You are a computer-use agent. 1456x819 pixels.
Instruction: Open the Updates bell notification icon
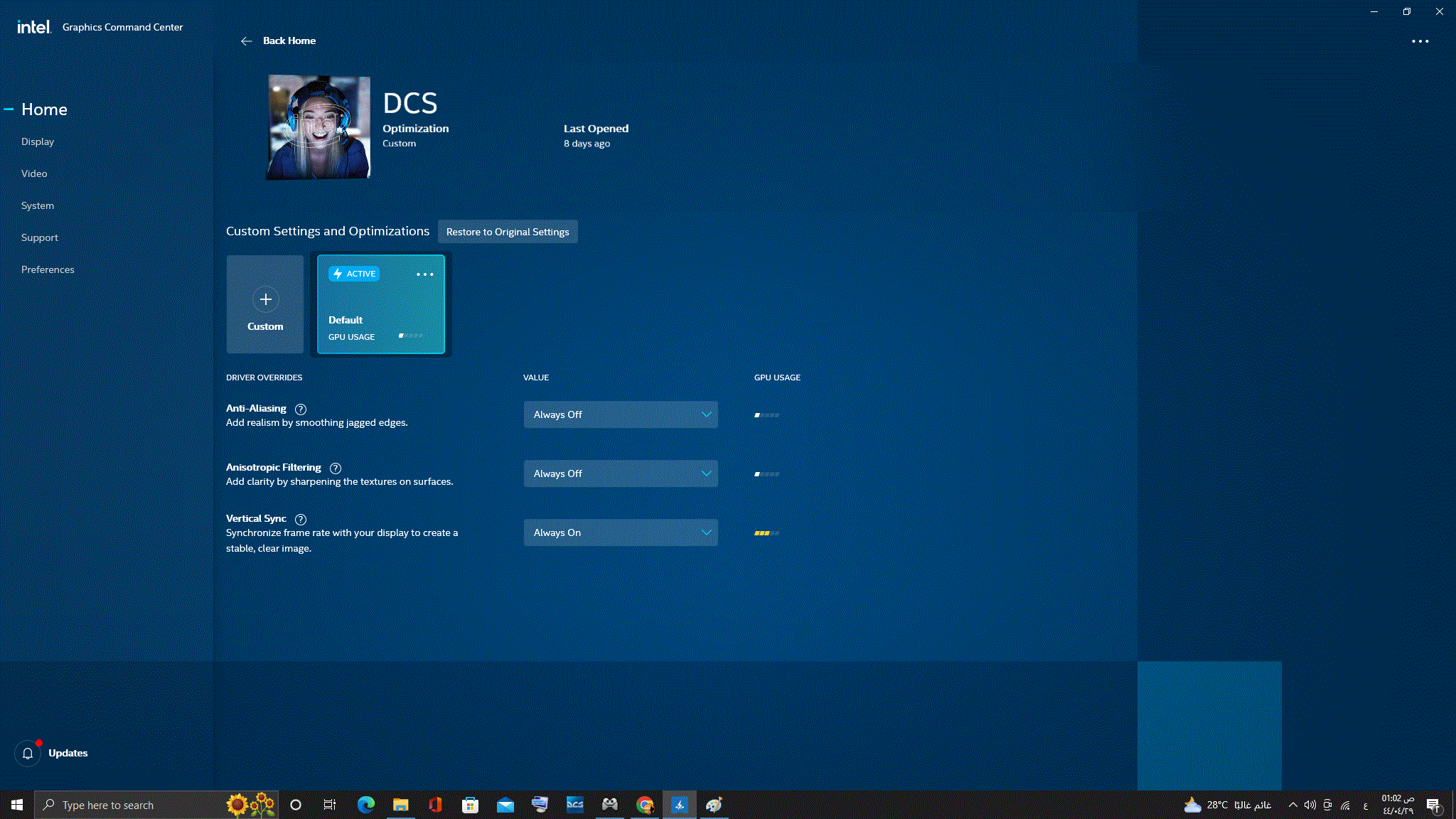pyautogui.click(x=28, y=754)
